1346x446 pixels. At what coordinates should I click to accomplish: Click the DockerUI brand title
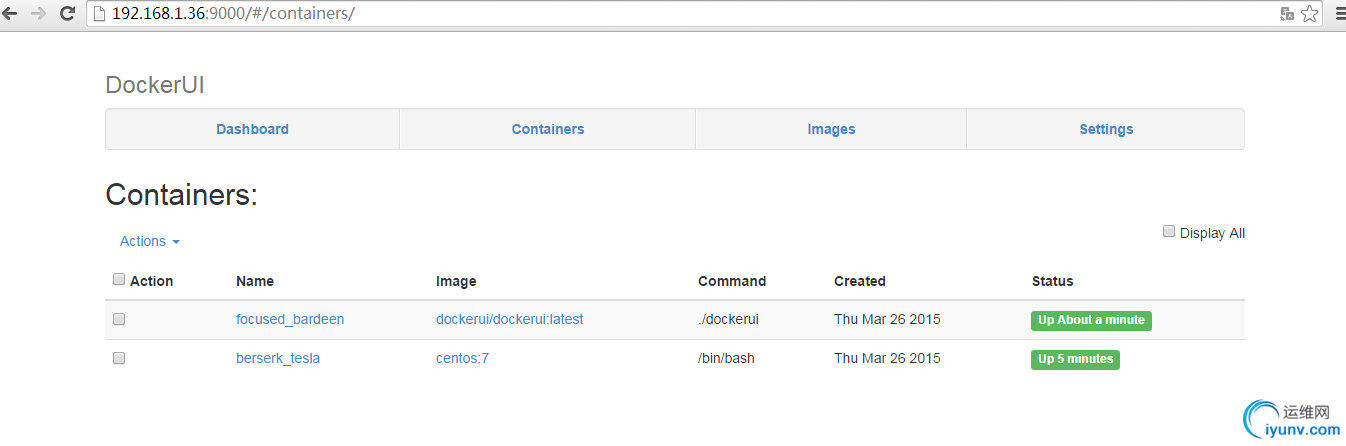(155, 85)
